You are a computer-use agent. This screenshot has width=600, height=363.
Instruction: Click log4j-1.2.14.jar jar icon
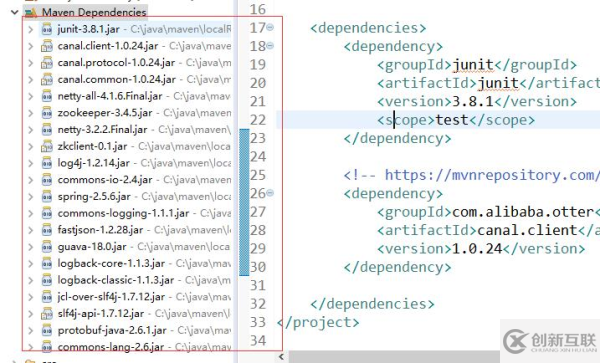(x=47, y=163)
